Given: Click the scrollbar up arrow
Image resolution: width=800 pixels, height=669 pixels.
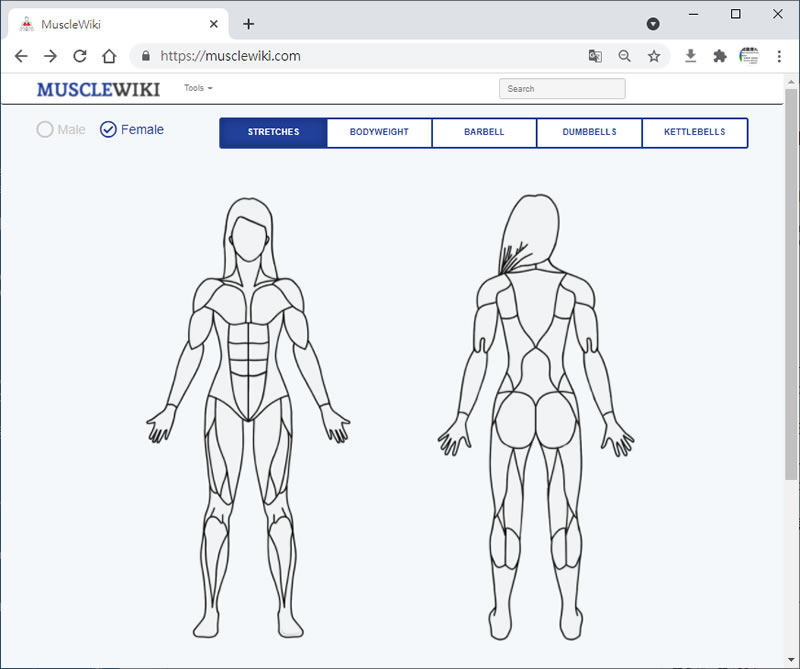Looking at the screenshot, I should (x=791, y=82).
